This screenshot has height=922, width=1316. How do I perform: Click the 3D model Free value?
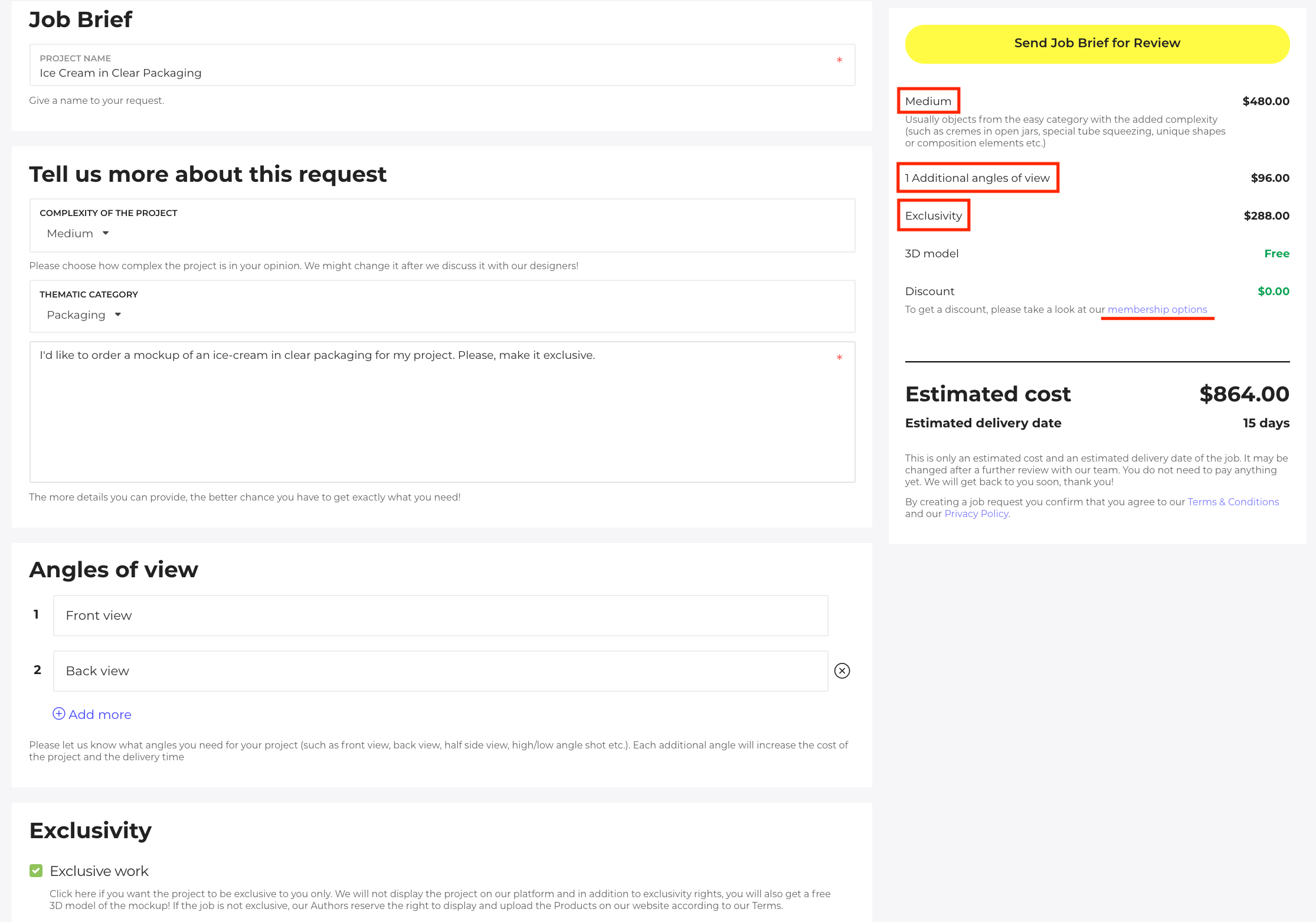[1276, 253]
